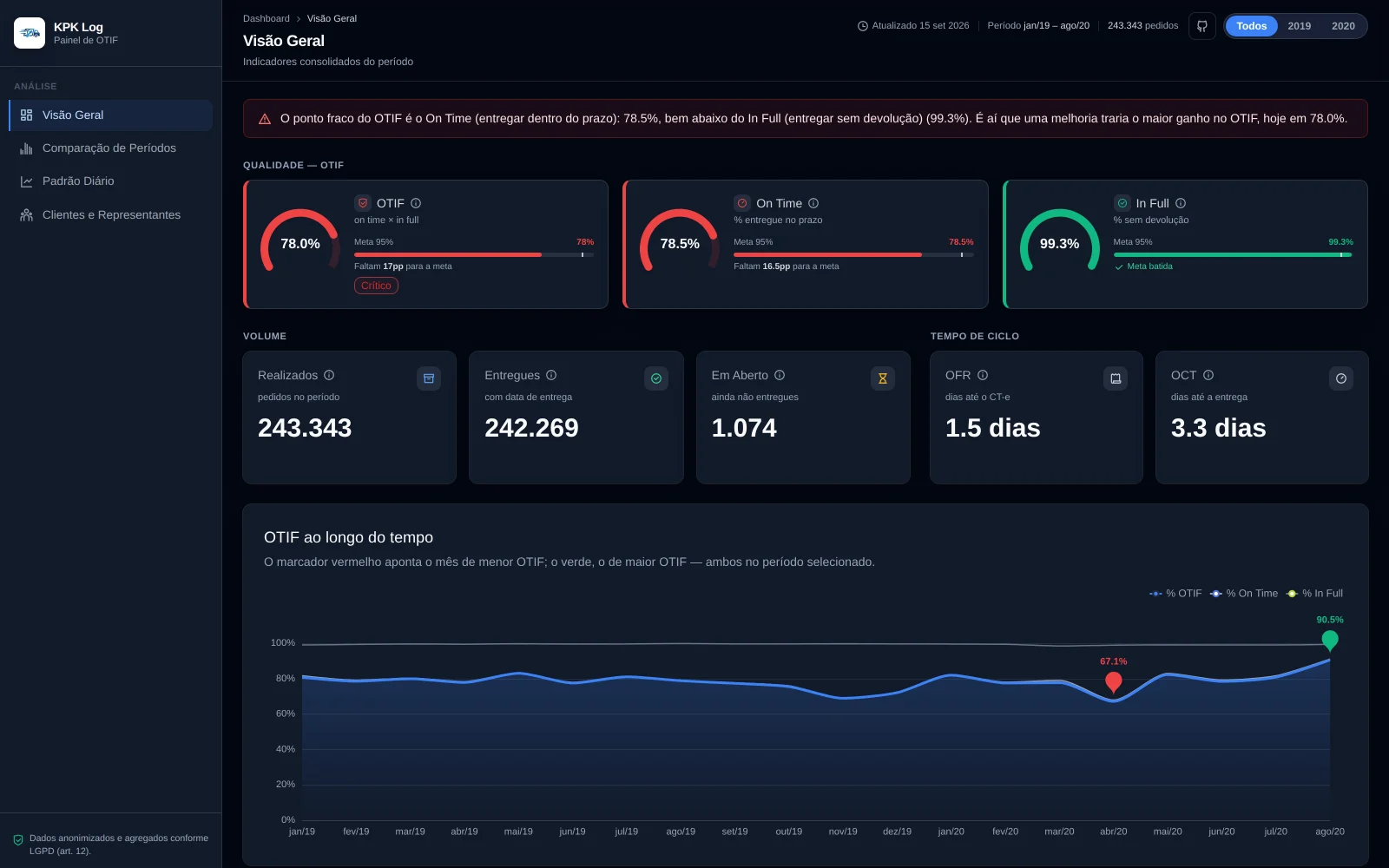This screenshot has height=868, width=1389.
Task: Click the clock icon in OCT card
Action: tap(1341, 378)
